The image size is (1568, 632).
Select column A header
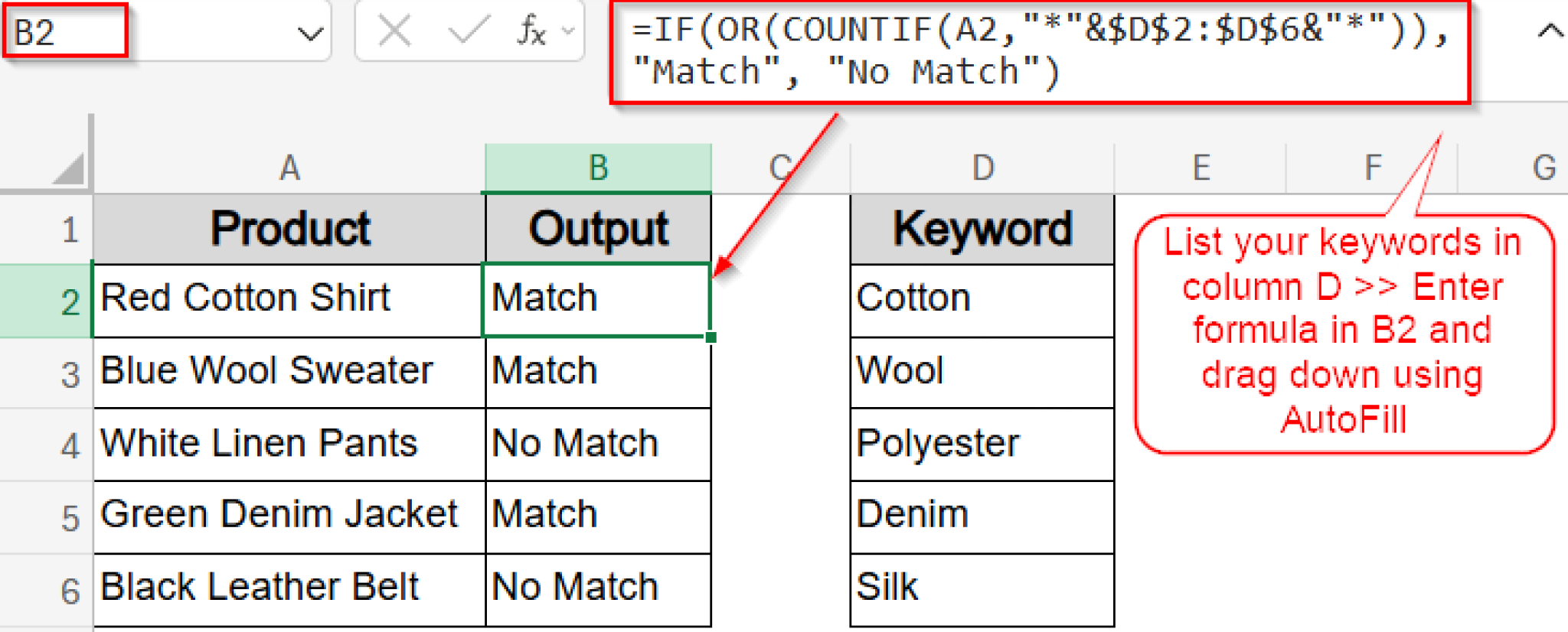click(289, 167)
